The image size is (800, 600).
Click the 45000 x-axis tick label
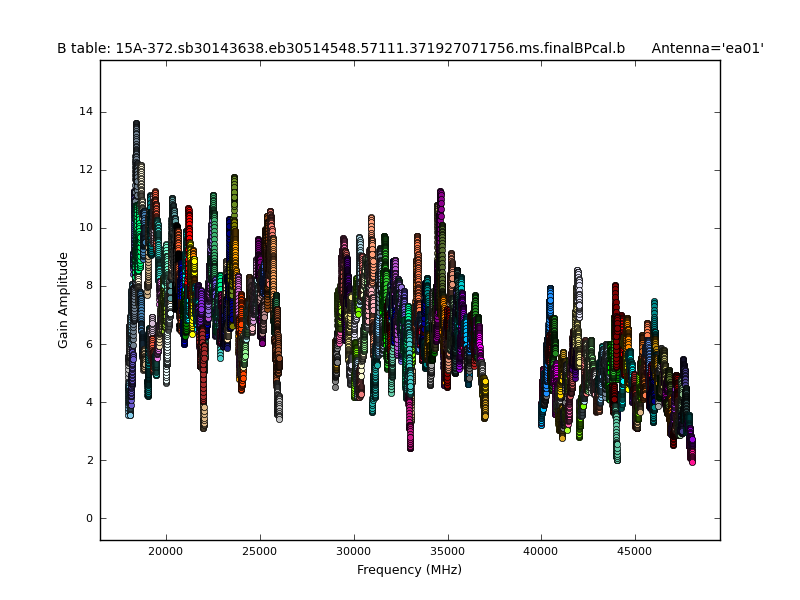635,550
